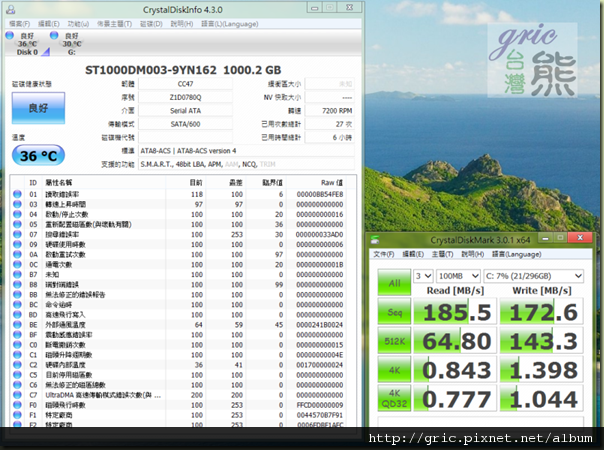Open 功能(u) menu in CrystalDiskInfo
604x450 pixels.
78,24
